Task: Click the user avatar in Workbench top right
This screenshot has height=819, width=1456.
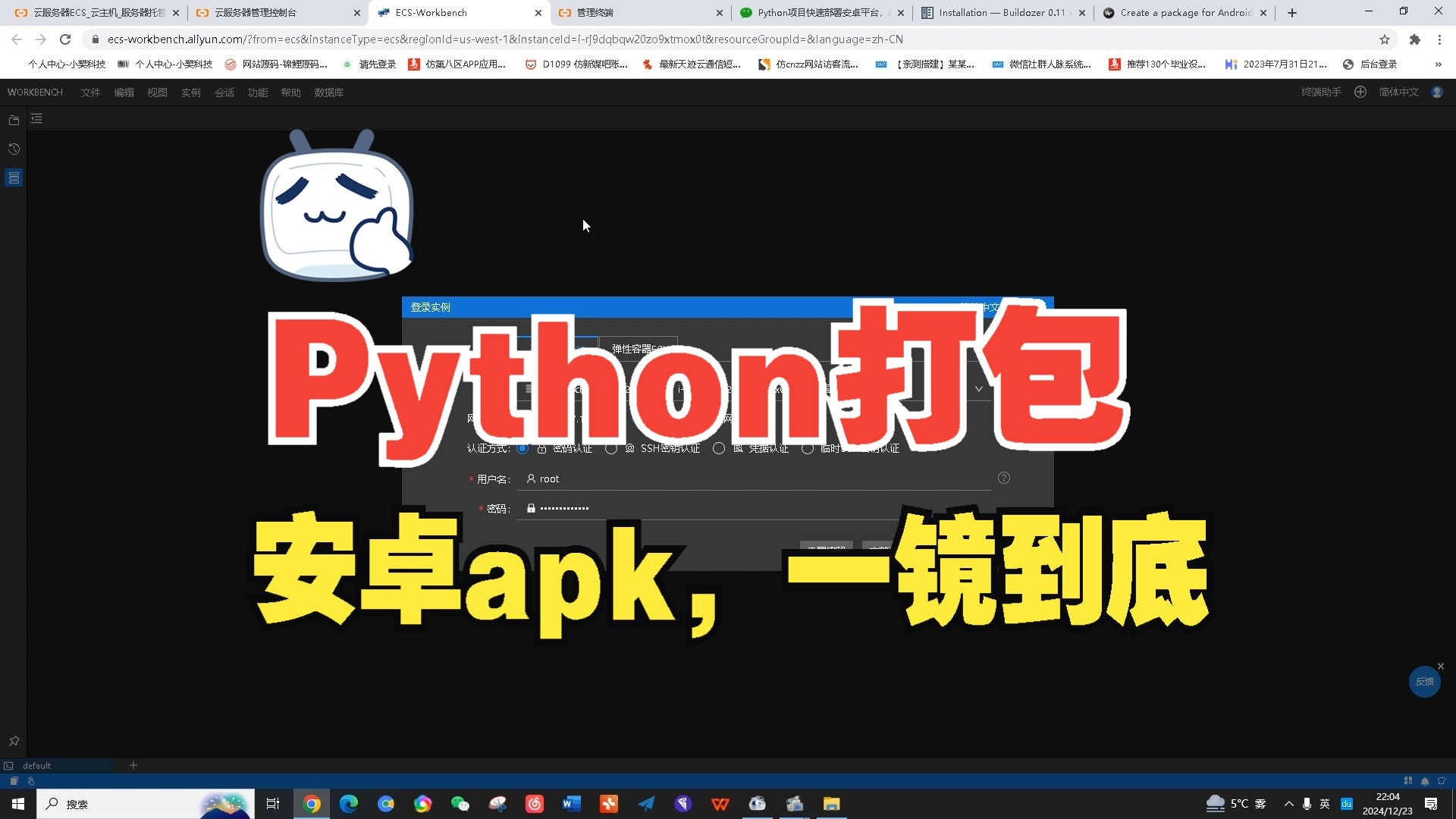Action: pos(1437,92)
